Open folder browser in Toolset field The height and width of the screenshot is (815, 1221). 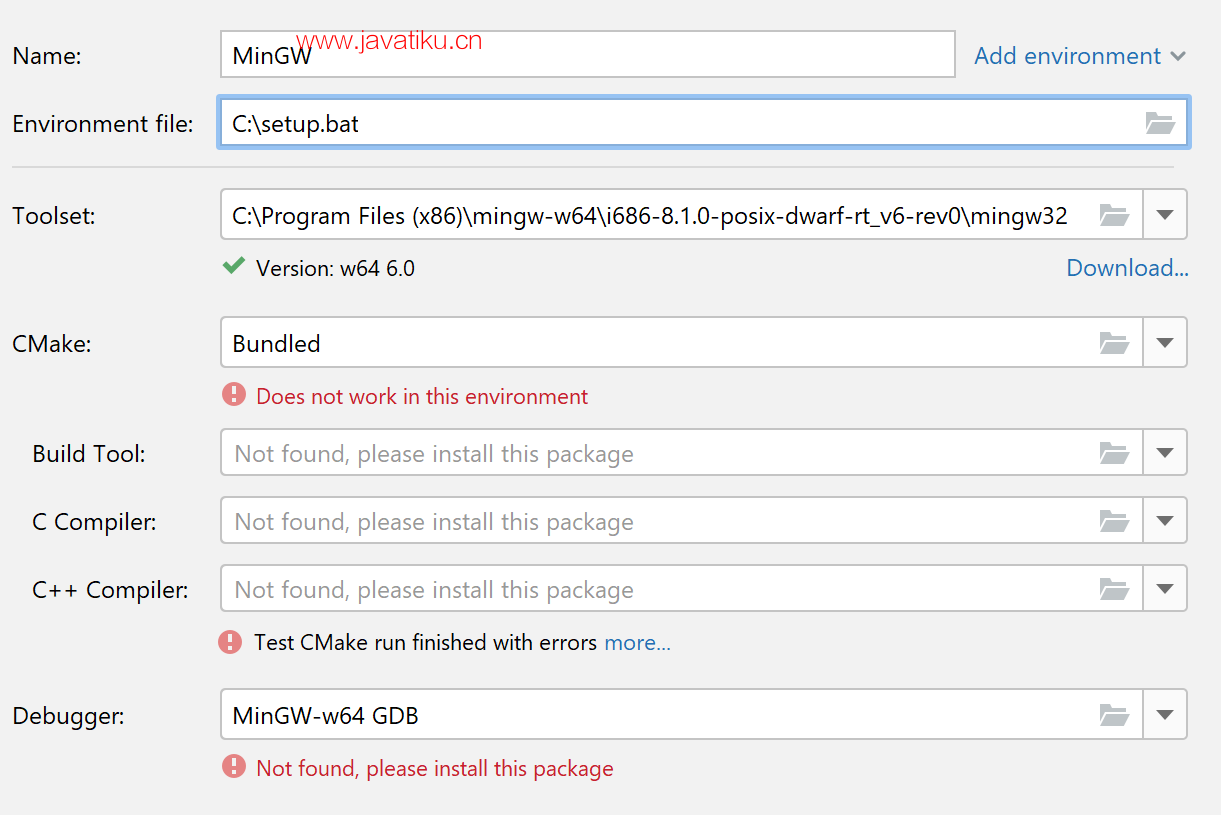tap(1114, 214)
